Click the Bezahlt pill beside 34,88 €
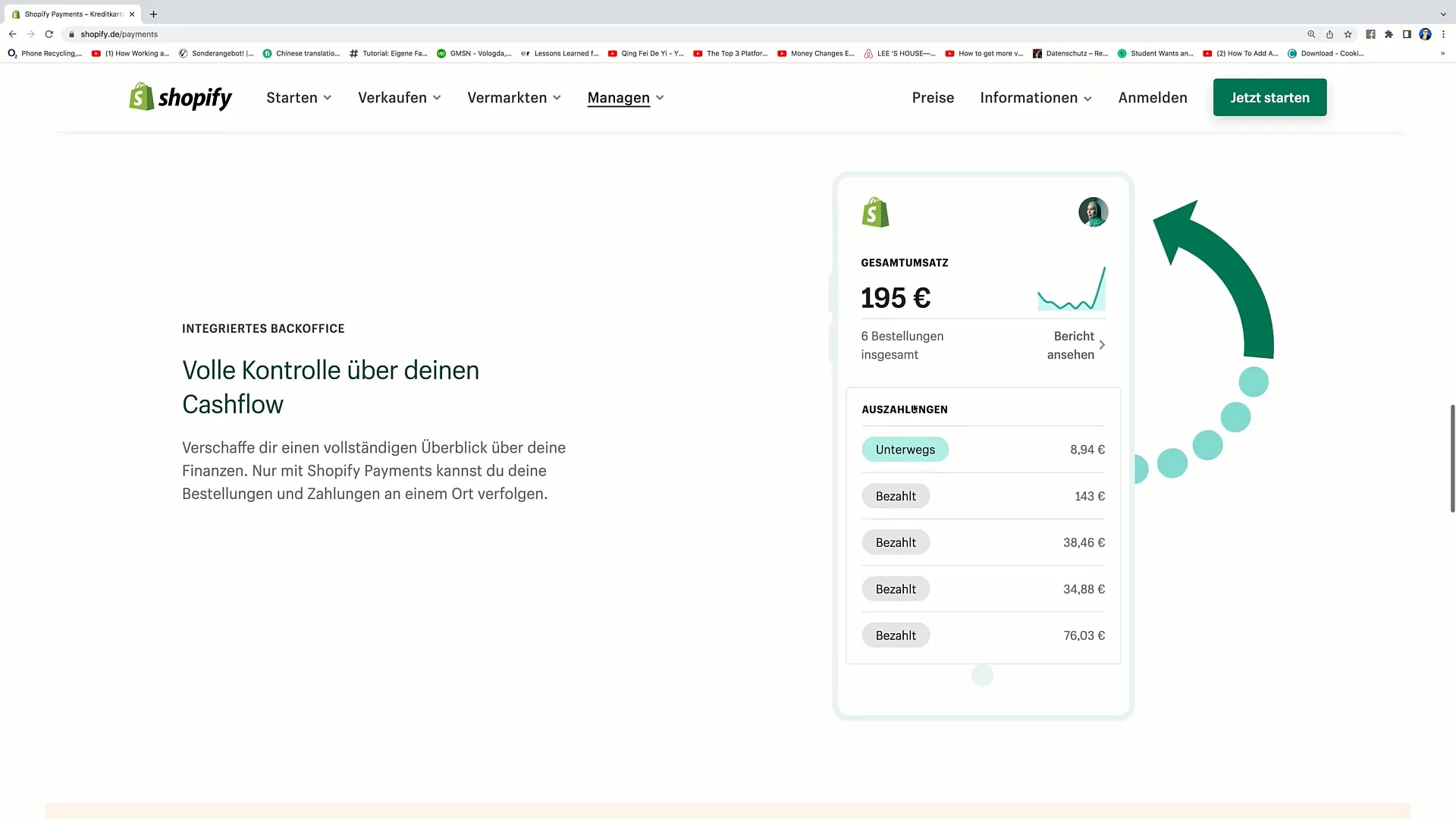Screen dimensions: 1456x819 tap(896, 589)
